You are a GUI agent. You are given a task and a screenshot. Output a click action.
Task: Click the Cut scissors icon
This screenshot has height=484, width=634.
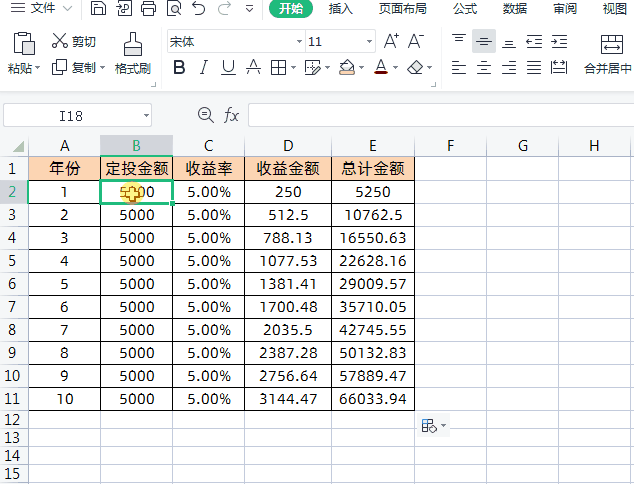(x=59, y=41)
